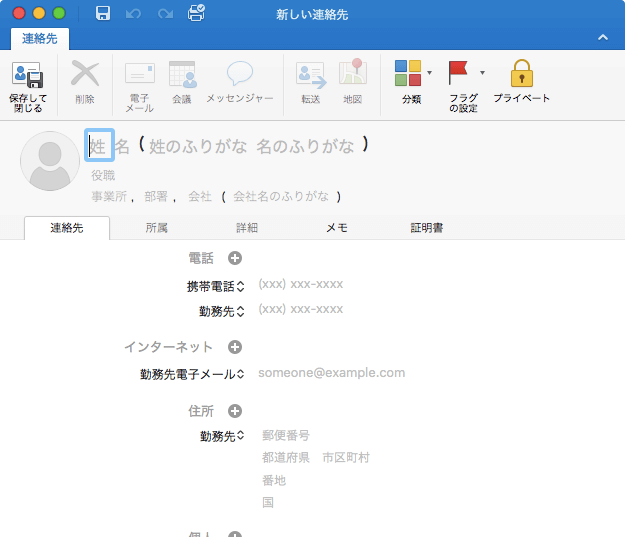Add an address with 住所 plus button
Image resolution: width=625 pixels, height=537 pixels.
click(x=235, y=411)
